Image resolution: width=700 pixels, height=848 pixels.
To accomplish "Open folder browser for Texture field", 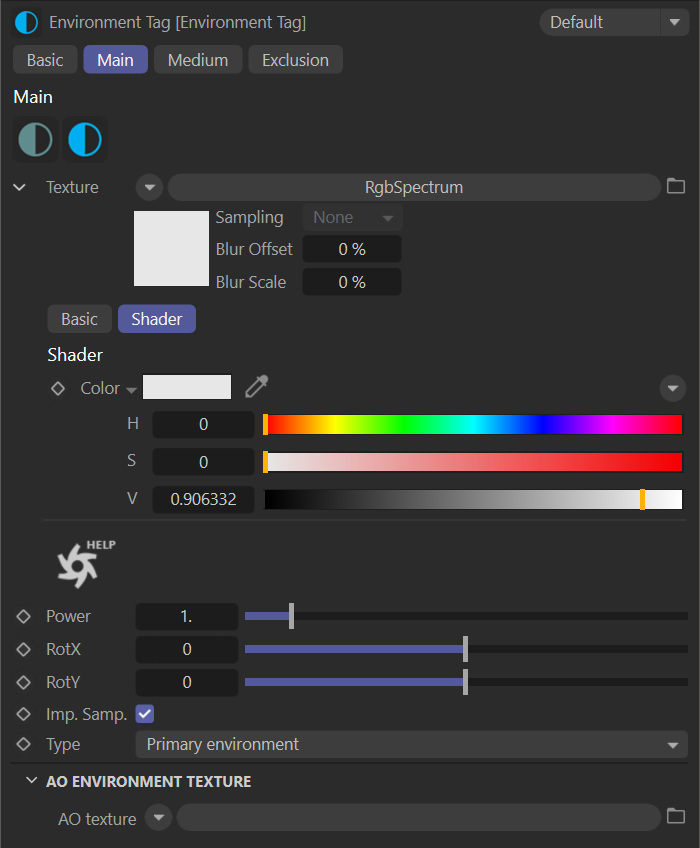I will tap(676, 186).
